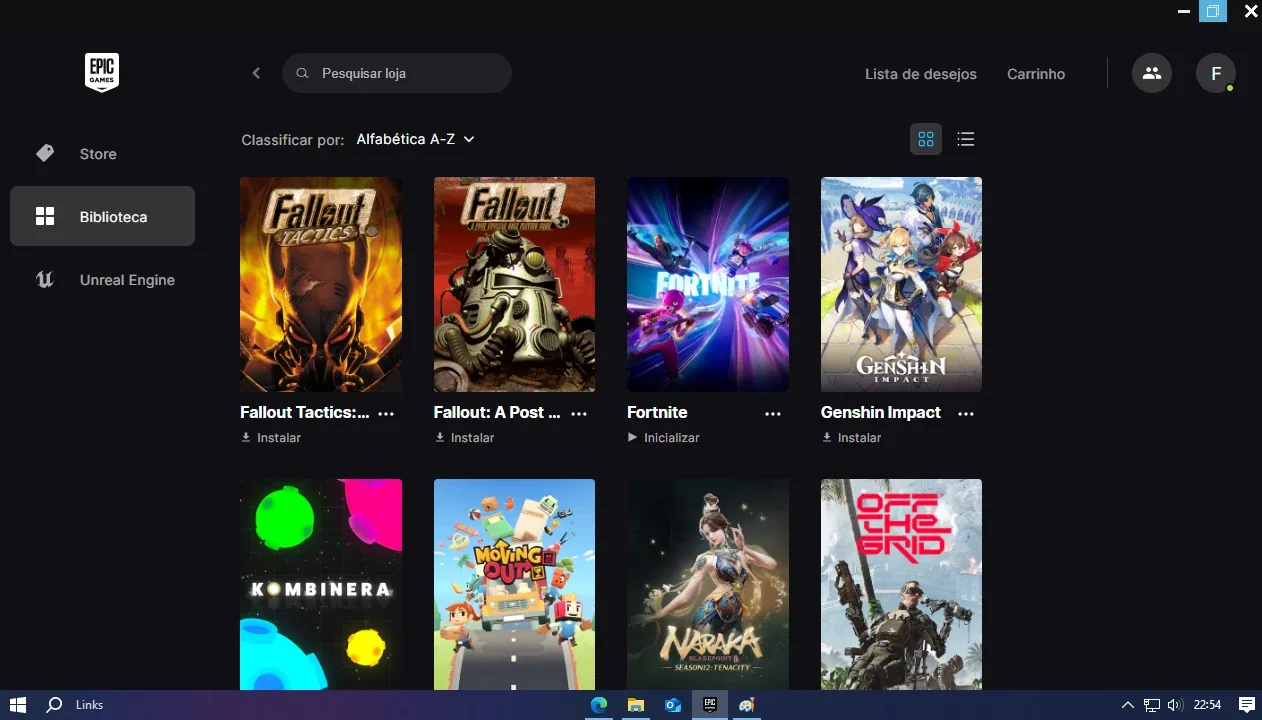The width and height of the screenshot is (1262, 720).
Task: Open Outlook from taskbar
Action: pyautogui.click(x=672, y=705)
